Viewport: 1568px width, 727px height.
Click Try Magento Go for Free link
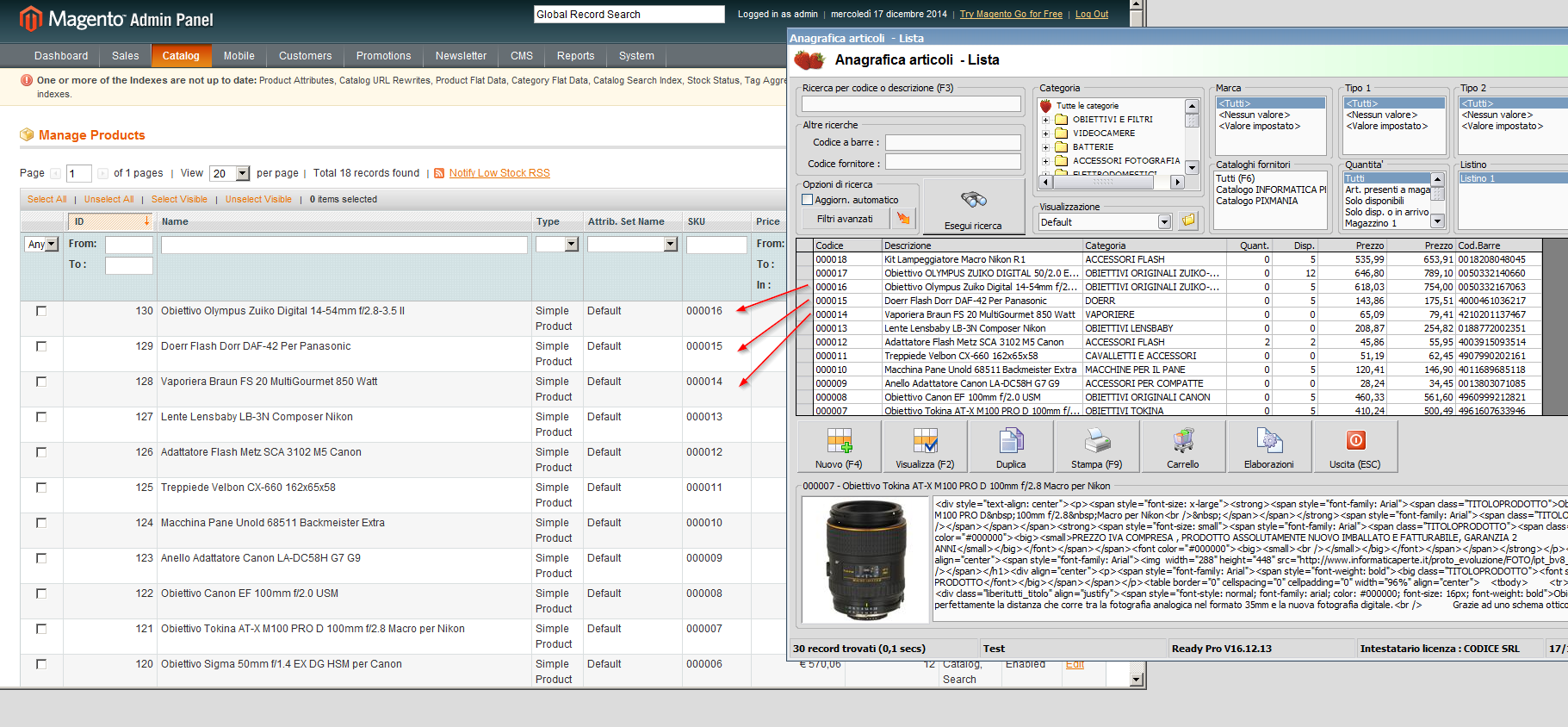point(1011,14)
